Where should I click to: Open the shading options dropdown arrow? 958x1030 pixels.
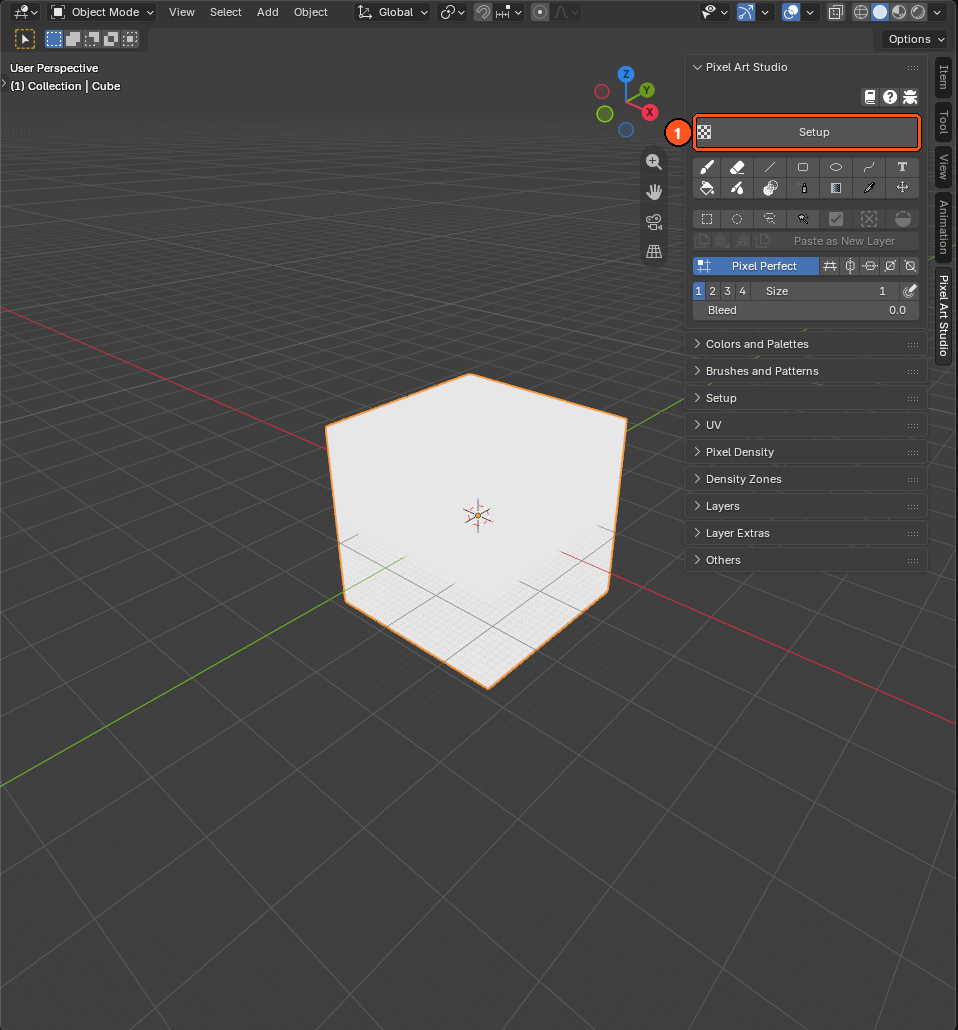point(937,12)
